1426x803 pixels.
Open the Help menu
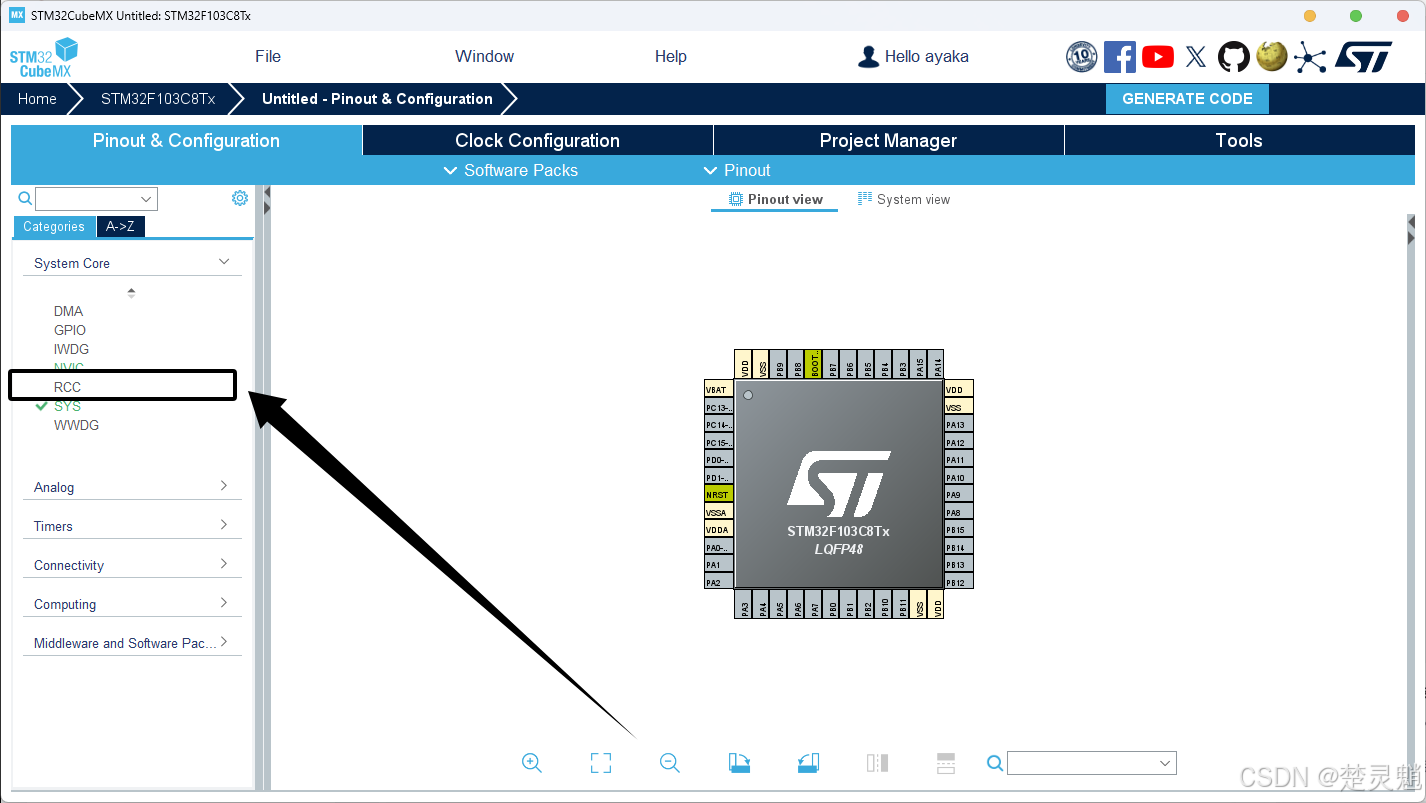pos(671,57)
